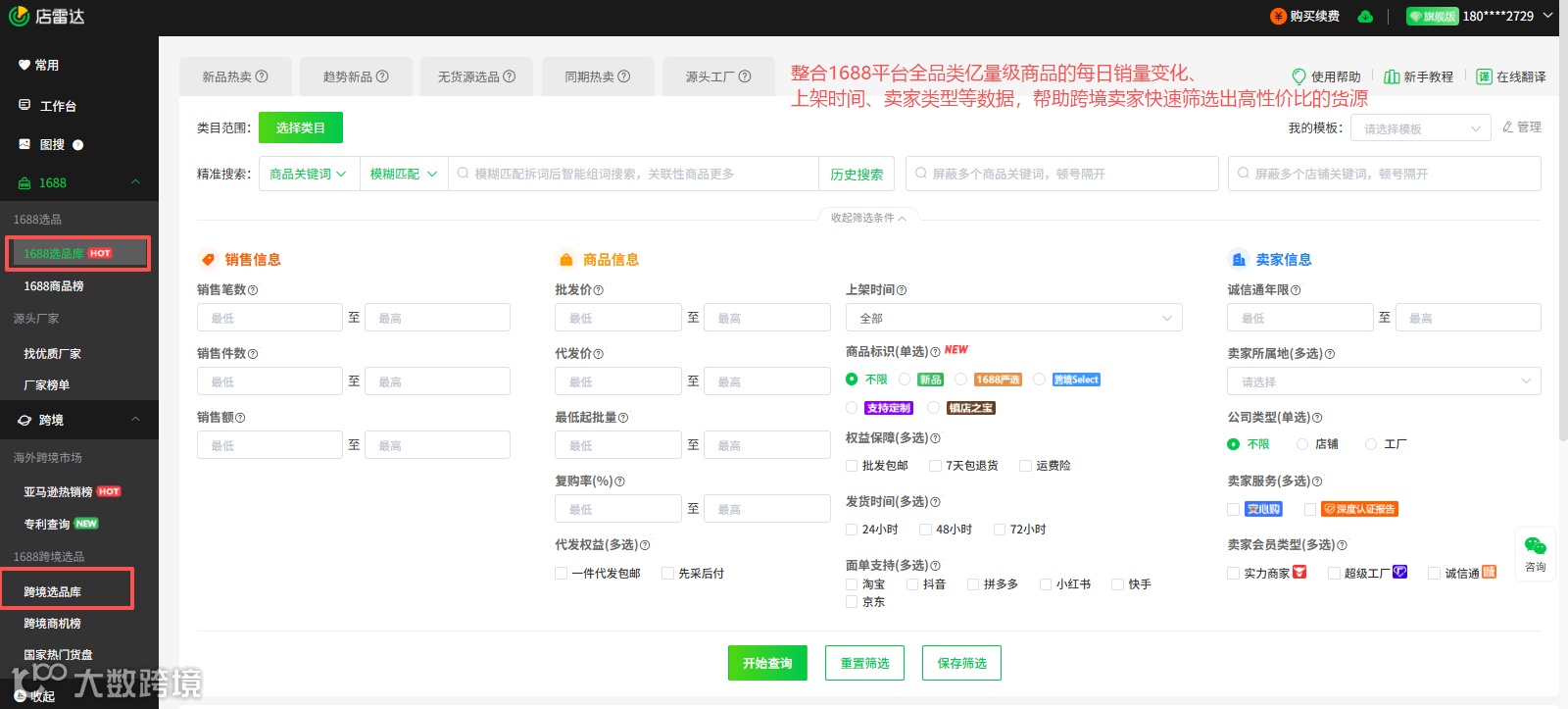The image size is (1568, 709).
Task: Check the 24小时 shipping time checkbox
Action: 852,530
